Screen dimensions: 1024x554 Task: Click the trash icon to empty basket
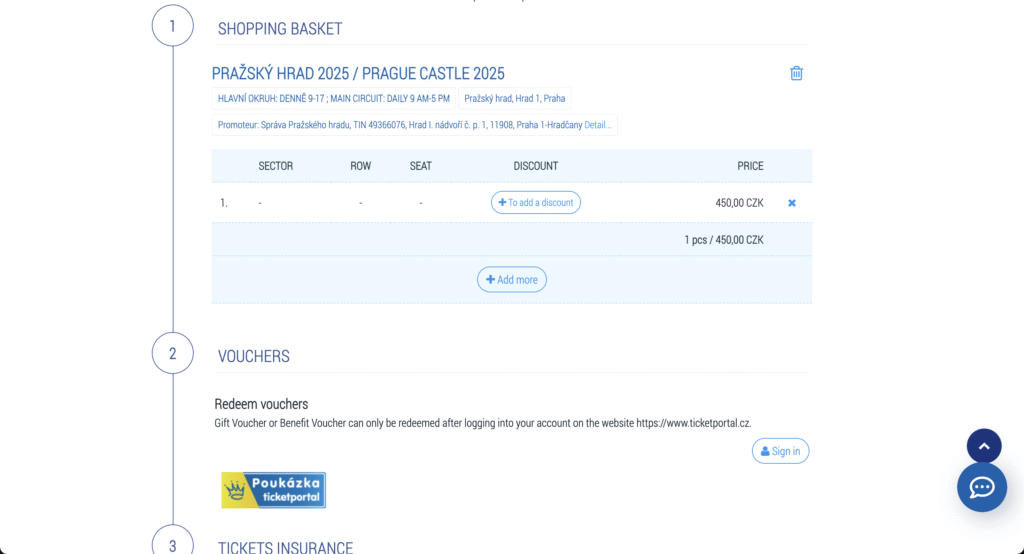[x=796, y=73]
